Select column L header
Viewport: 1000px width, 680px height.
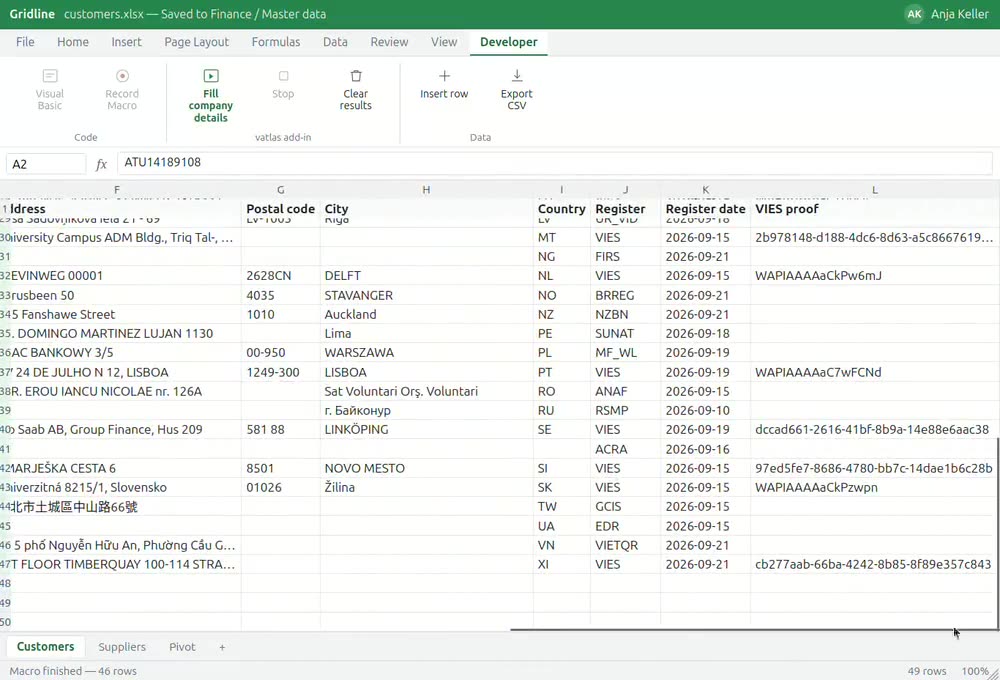(x=874, y=189)
